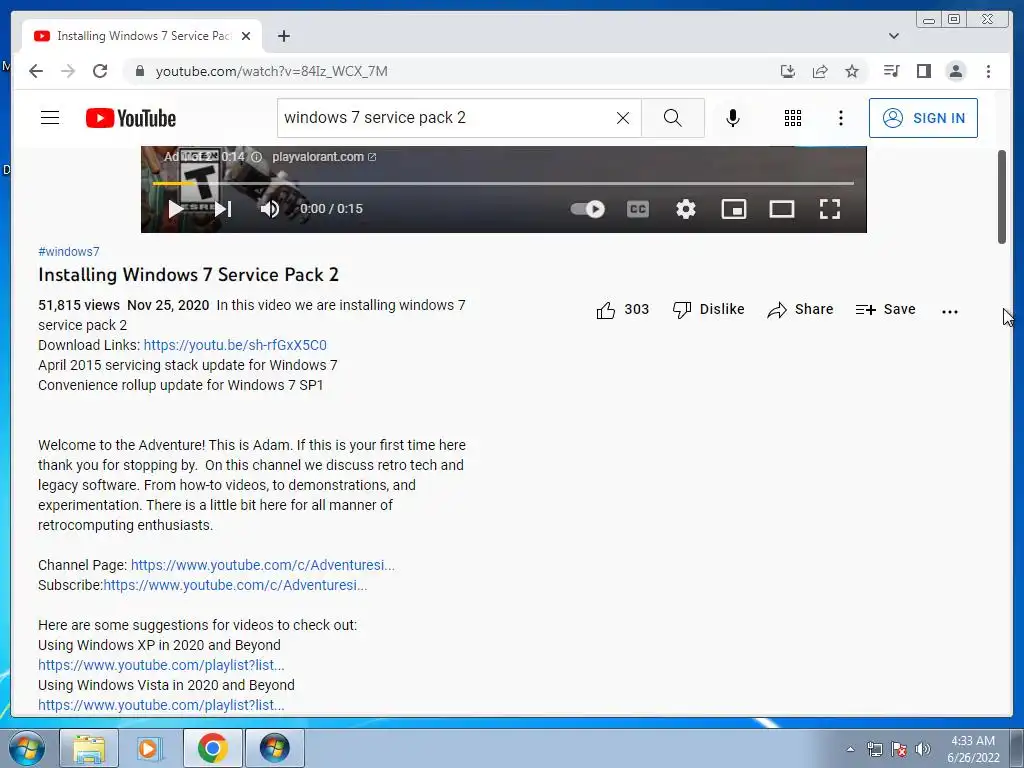Open the Action Center flag icon
Image resolution: width=1024 pixels, height=768 pixels.
coord(899,749)
